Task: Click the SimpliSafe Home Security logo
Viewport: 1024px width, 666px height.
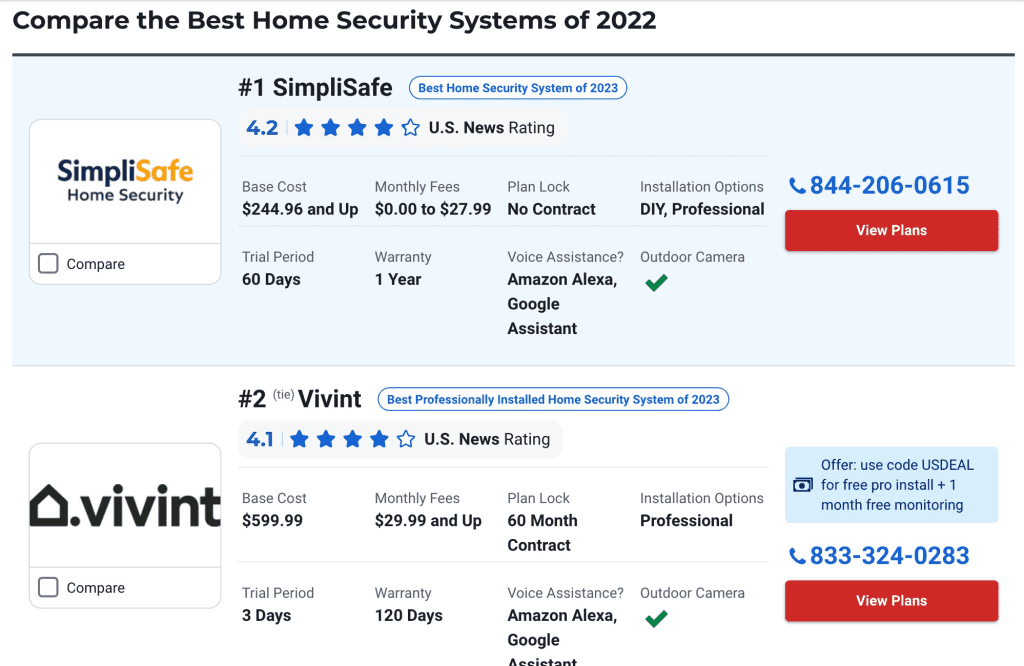Action: coord(125,181)
